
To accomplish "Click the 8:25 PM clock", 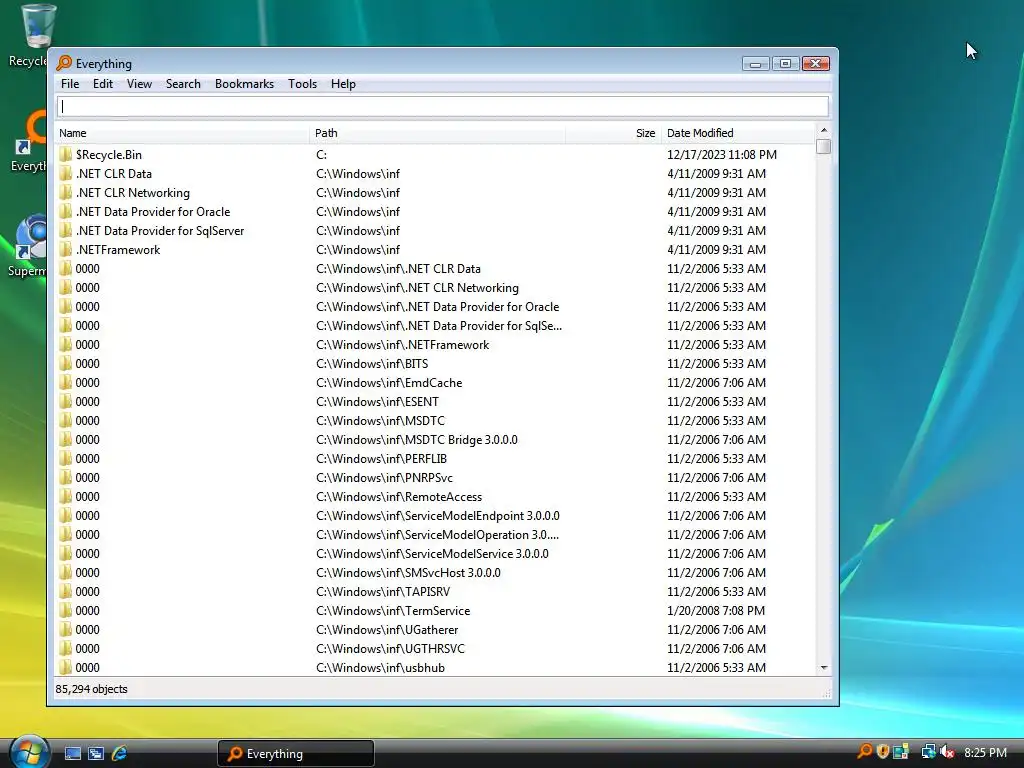I will click(x=985, y=752).
